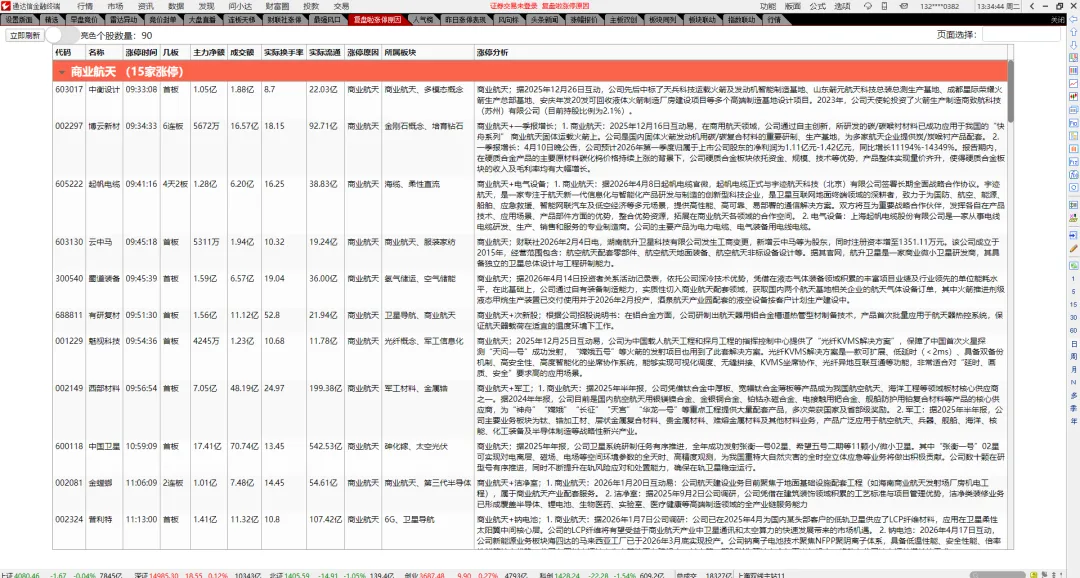The height and width of the screenshot is (578, 1080).
Task: Switch to the 大盘直播 tab
Action: click(x=202, y=20)
